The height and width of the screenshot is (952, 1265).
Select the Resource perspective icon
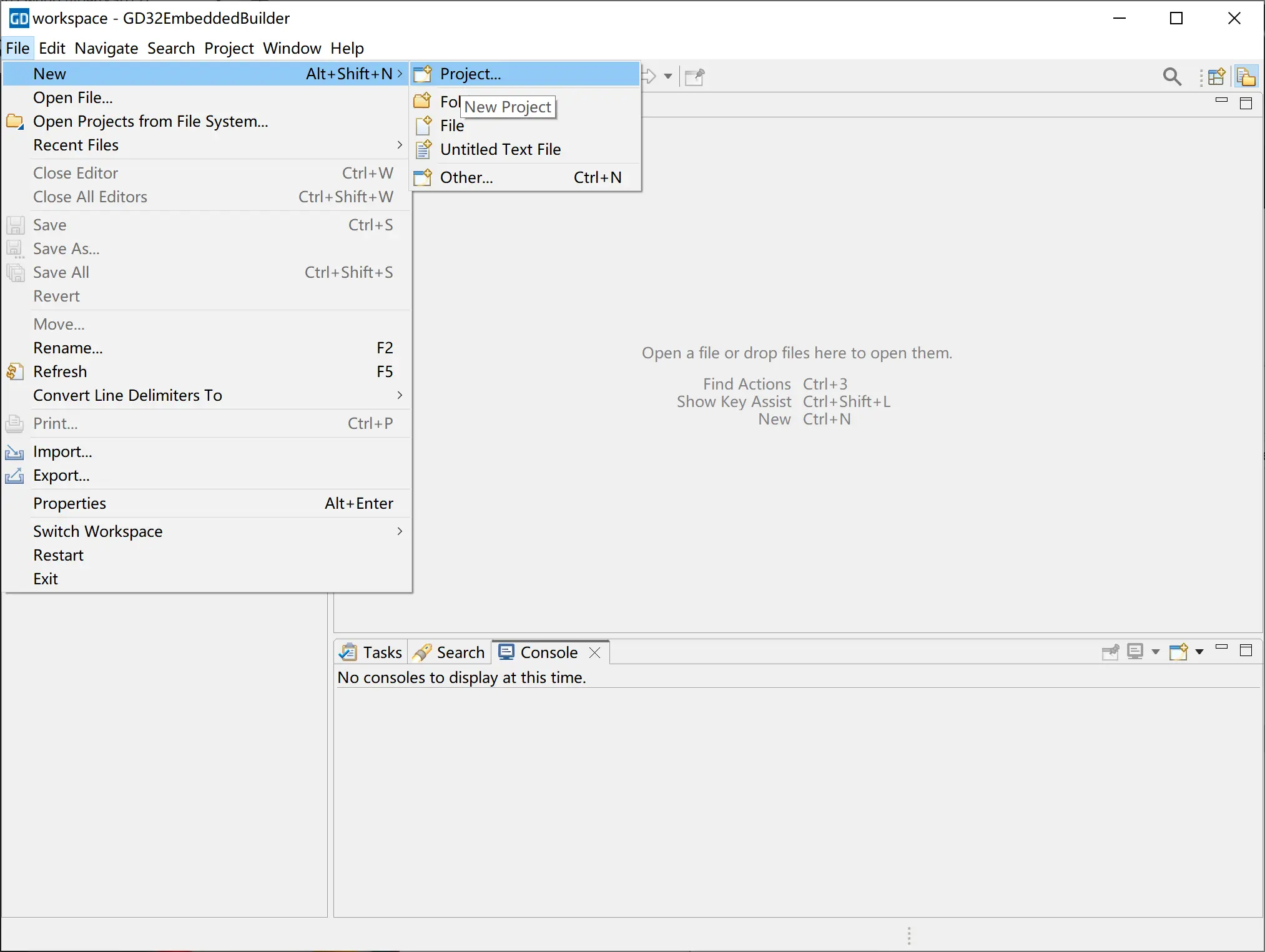coord(1246,76)
